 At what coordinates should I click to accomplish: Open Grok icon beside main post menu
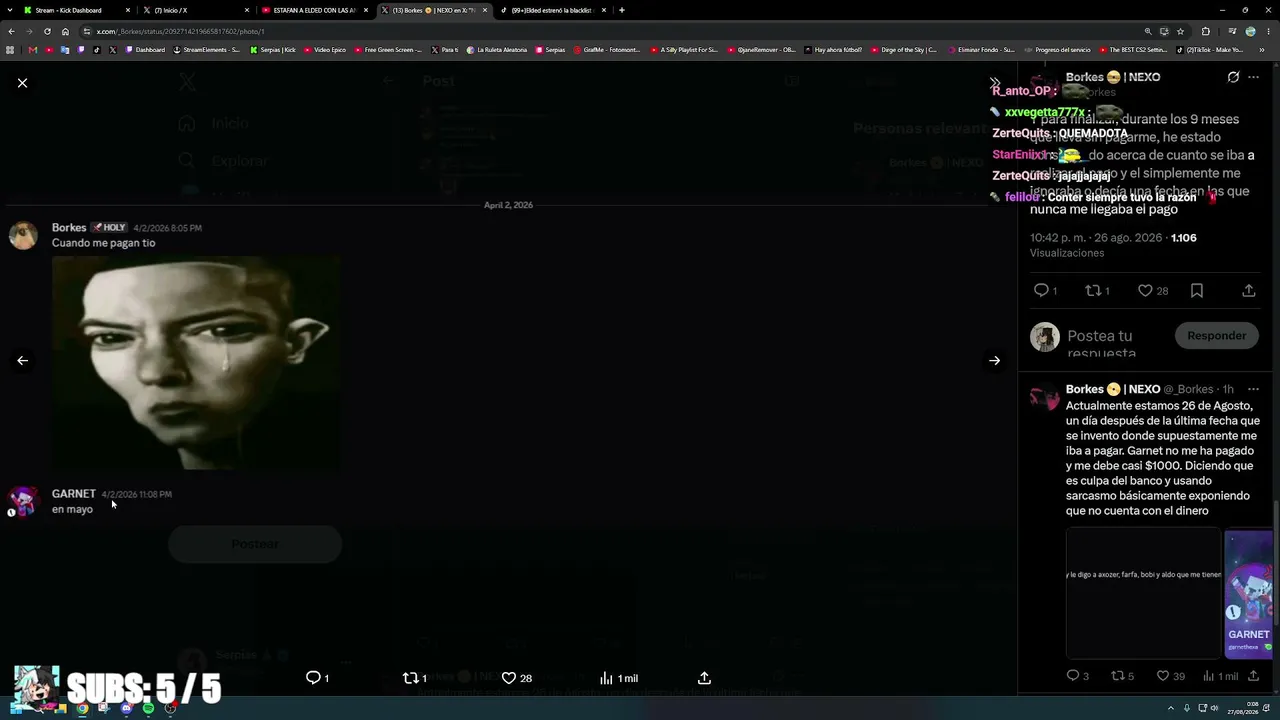click(1233, 77)
